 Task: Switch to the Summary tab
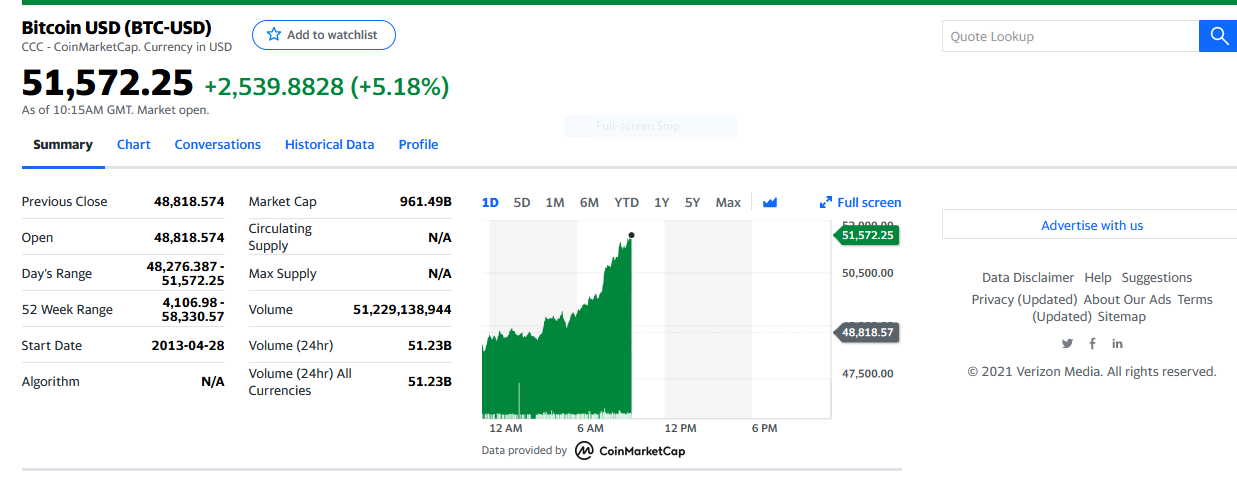click(x=63, y=144)
